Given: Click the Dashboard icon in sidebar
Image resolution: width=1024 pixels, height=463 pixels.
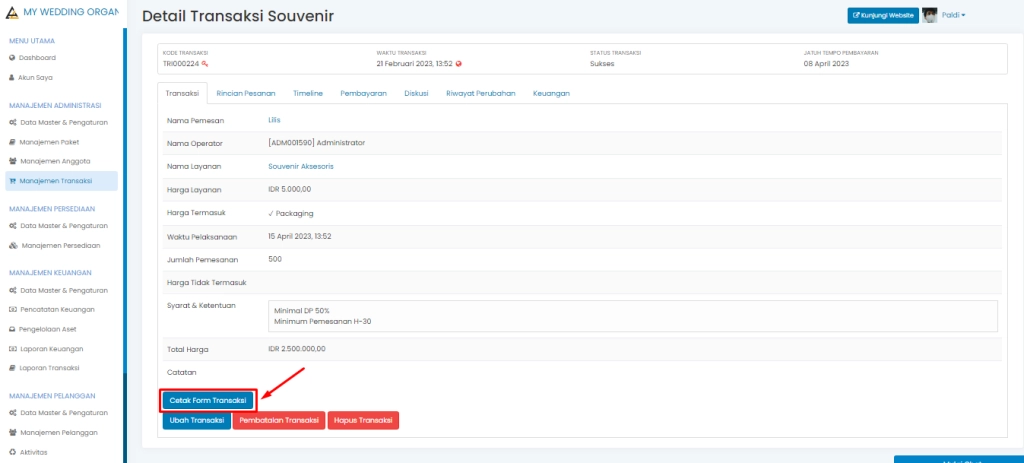Looking at the screenshot, I should 11,58.
